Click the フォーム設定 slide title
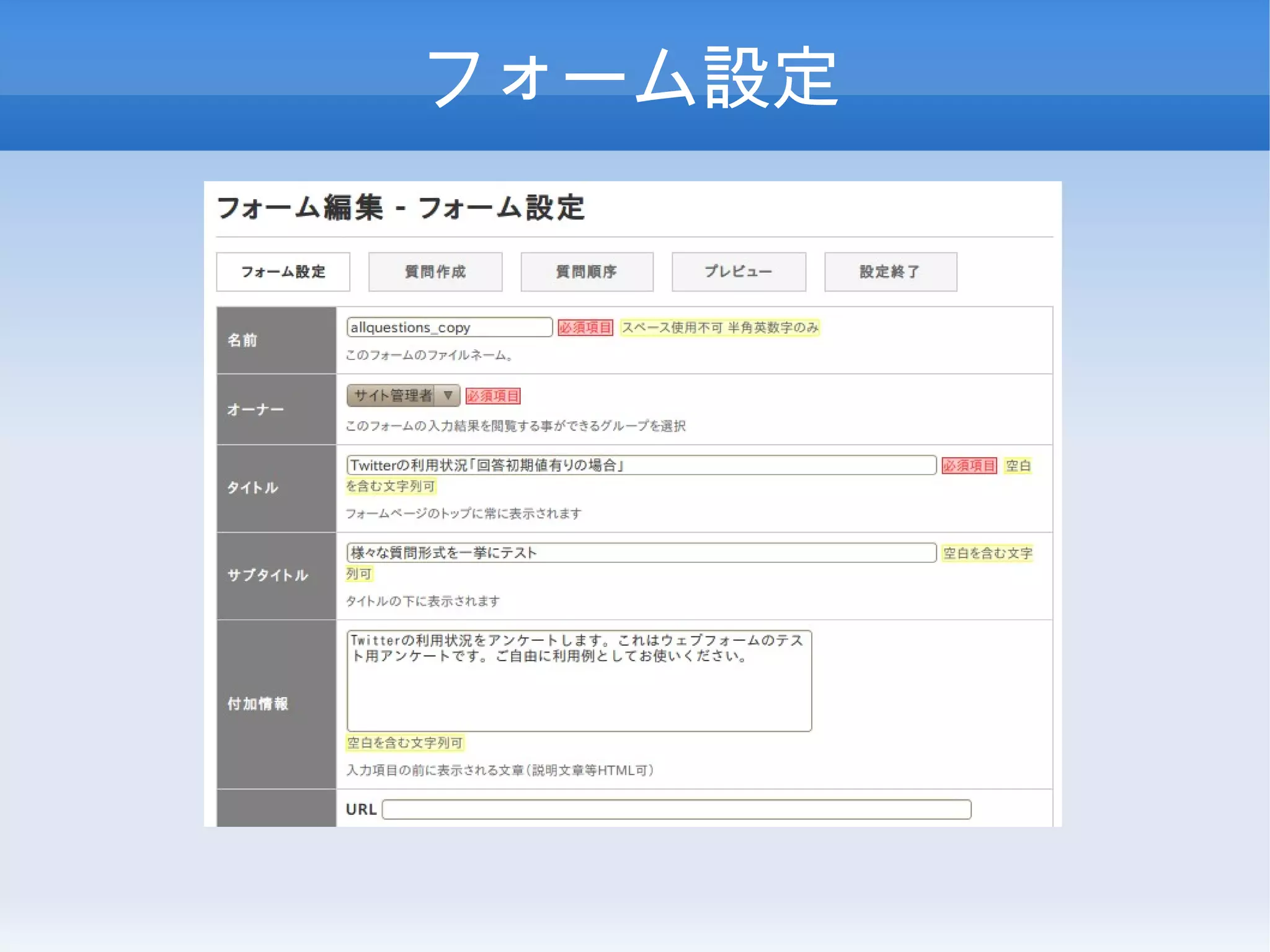 (633, 78)
